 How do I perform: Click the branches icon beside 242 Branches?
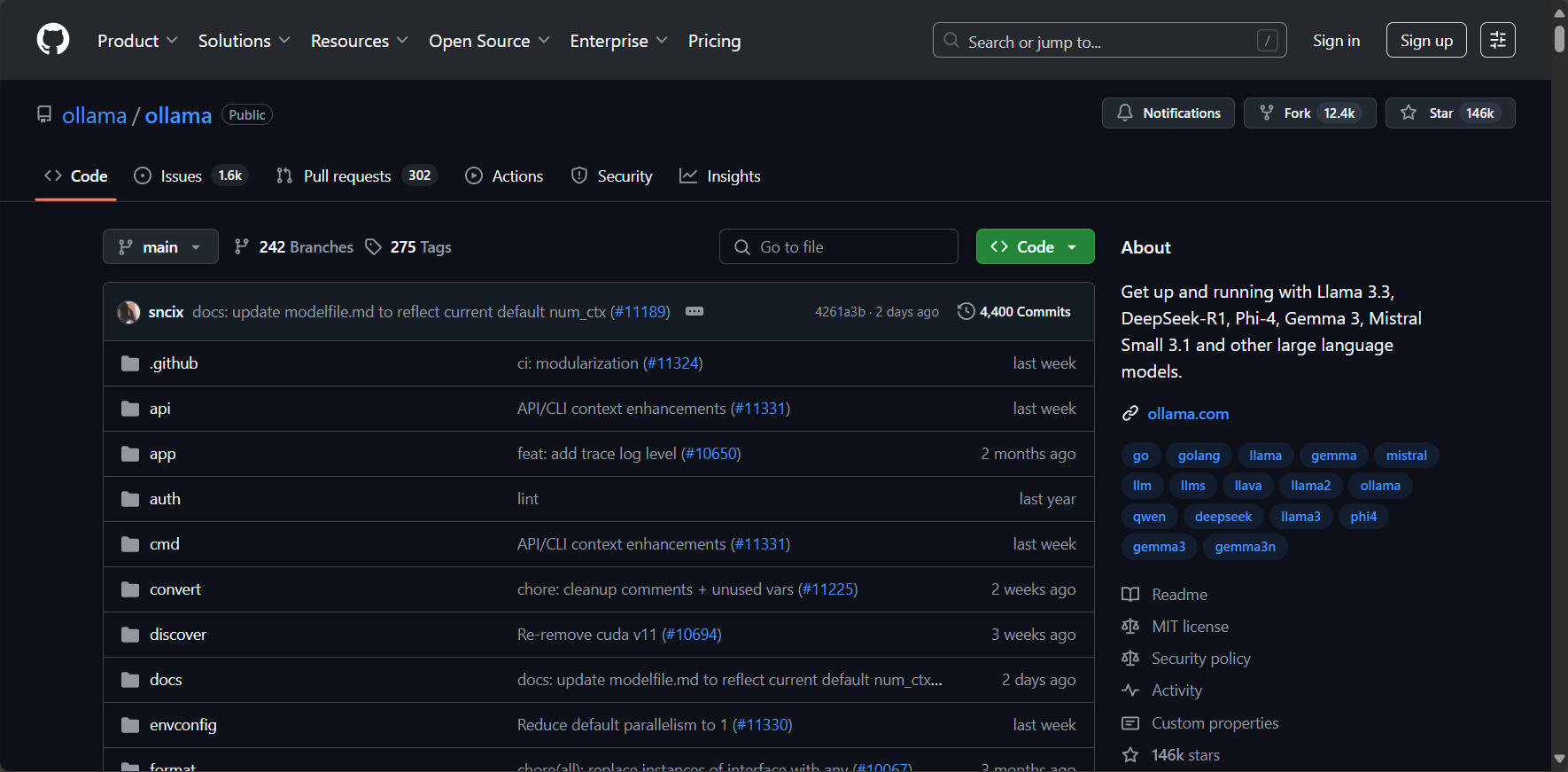241,246
